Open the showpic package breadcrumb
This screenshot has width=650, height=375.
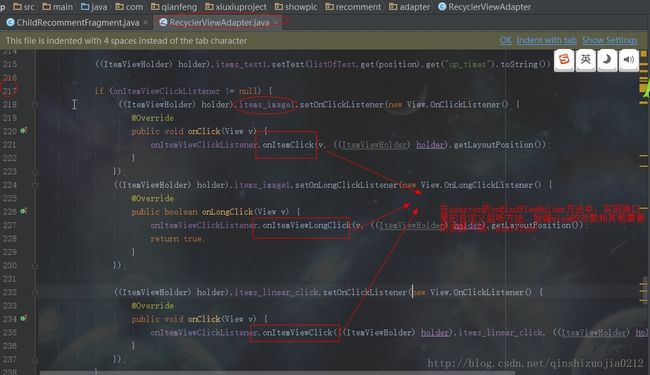[x=296, y=7]
